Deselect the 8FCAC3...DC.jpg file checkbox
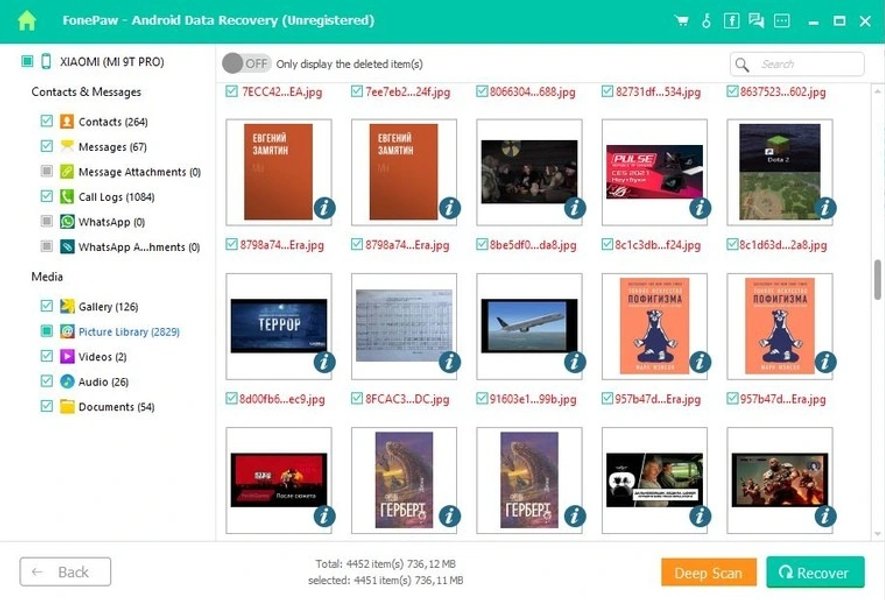The image size is (885, 600). point(358,398)
